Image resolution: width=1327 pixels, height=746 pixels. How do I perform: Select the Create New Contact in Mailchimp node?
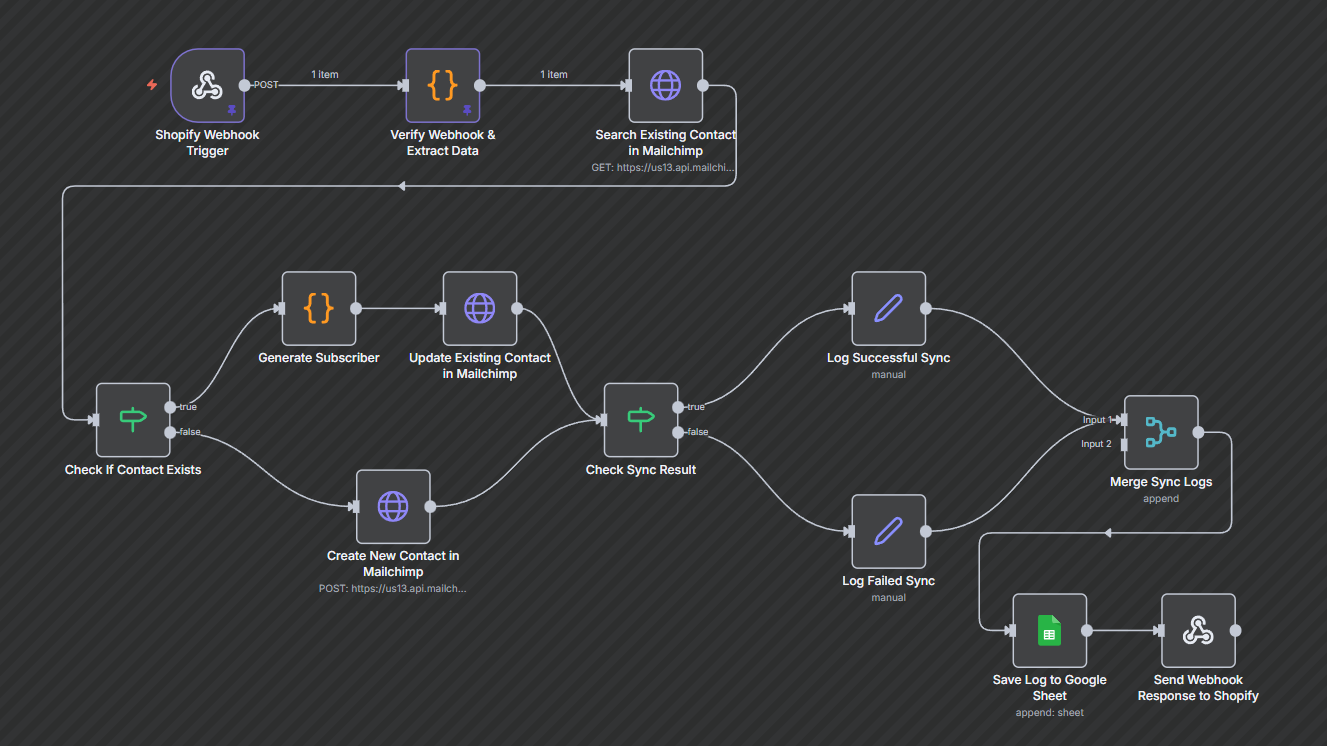click(x=393, y=507)
